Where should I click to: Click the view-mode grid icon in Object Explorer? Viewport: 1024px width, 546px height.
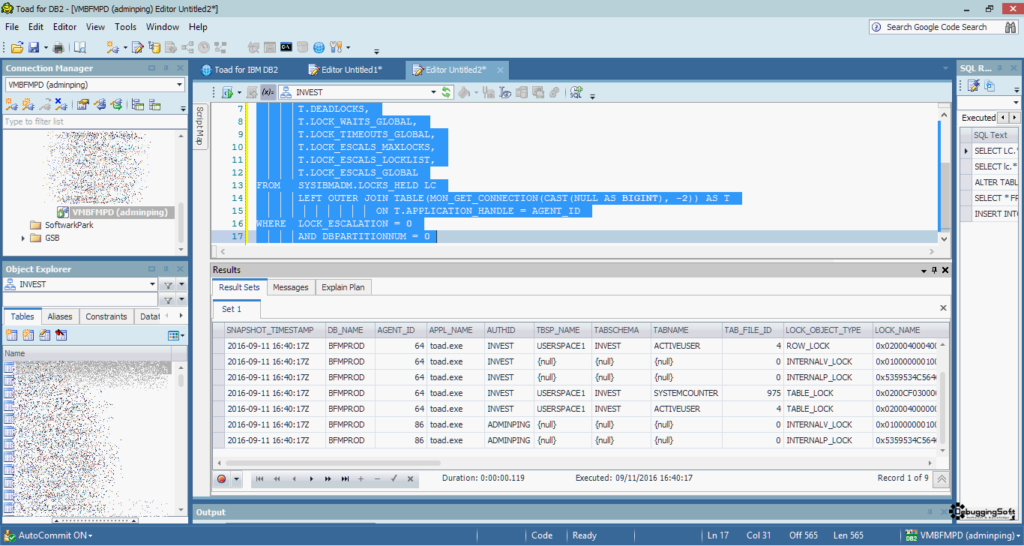pyautogui.click(x=173, y=335)
